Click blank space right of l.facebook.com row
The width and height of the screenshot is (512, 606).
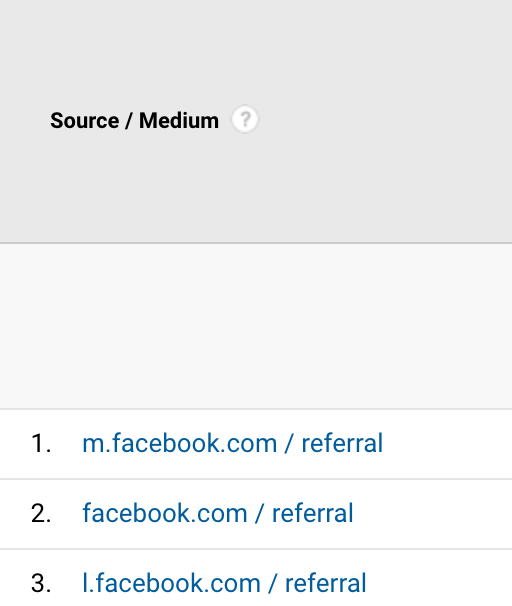439,578
